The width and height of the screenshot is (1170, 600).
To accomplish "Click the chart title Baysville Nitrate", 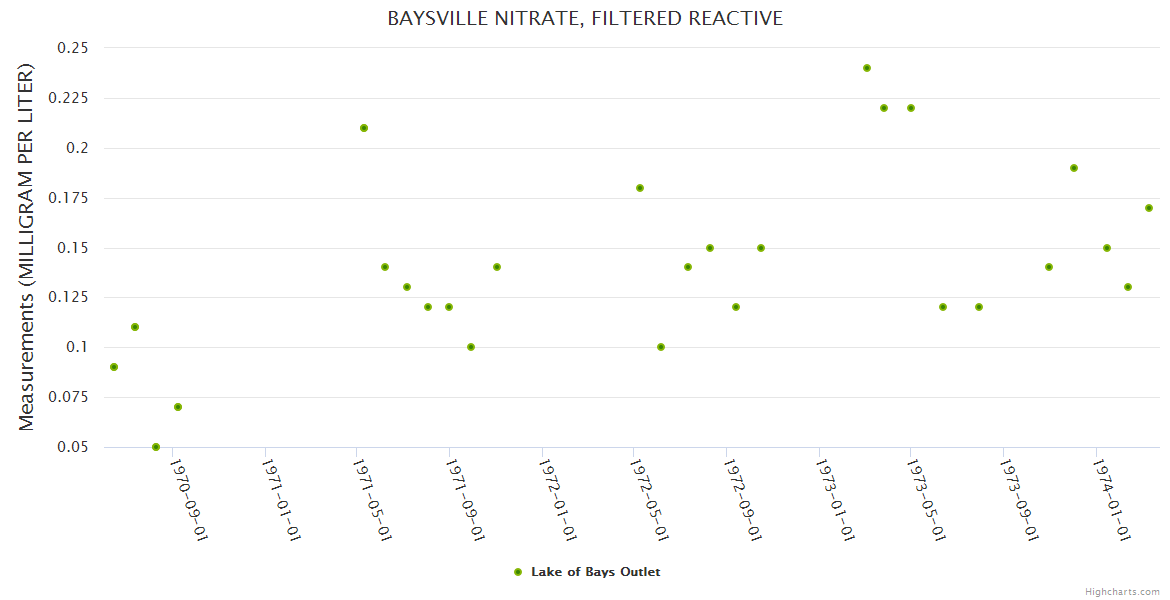I will [585, 18].
